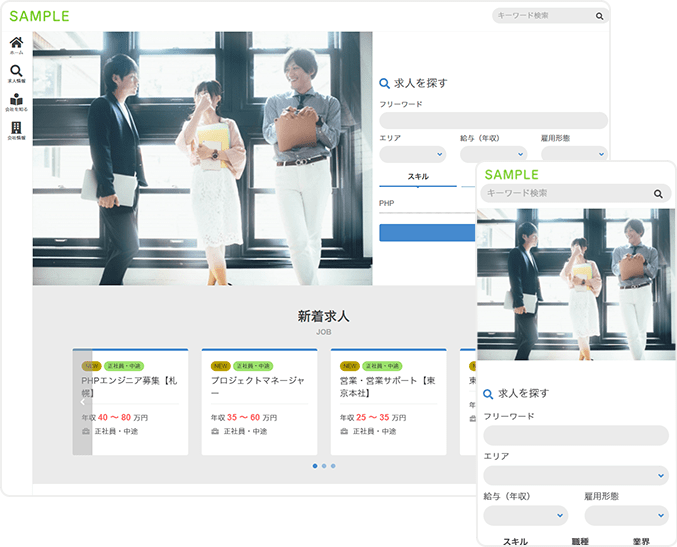Viewport: 677px width, 547px height.
Task: Click the 新着求人 section heading
Action: point(323,316)
